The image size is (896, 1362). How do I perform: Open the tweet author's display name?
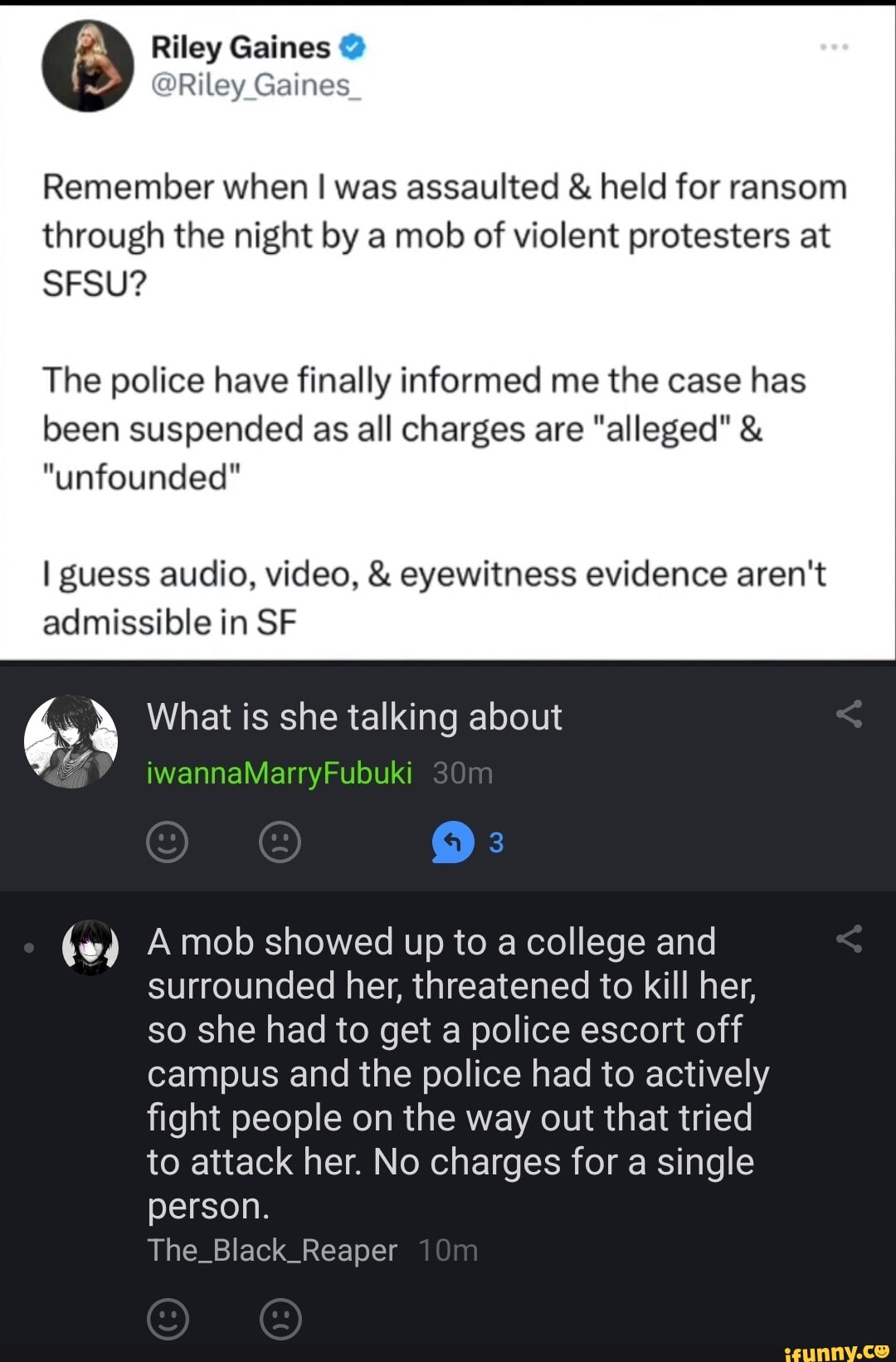(241, 47)
